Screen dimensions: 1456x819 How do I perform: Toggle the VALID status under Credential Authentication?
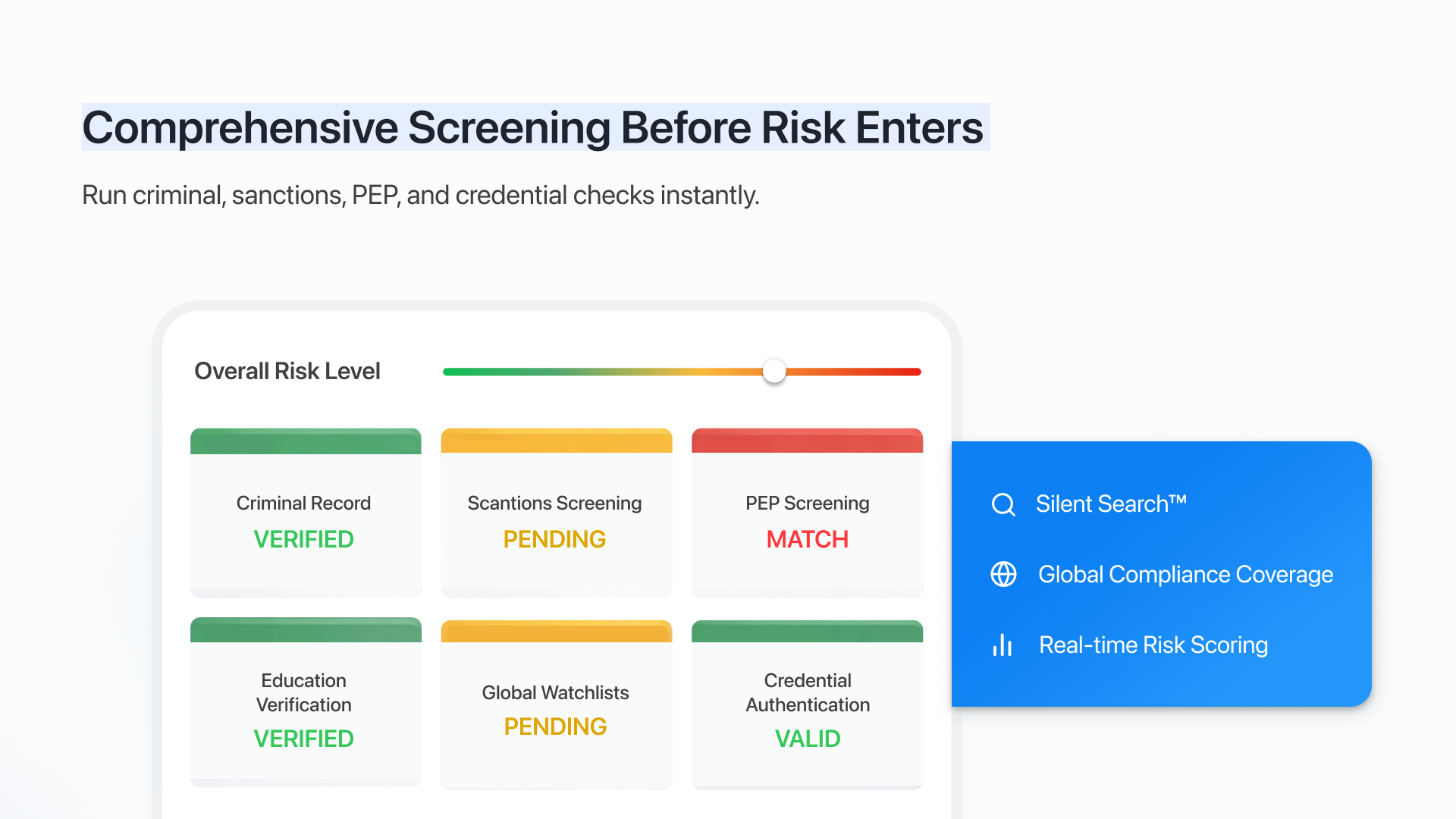[x=807, y=739]
